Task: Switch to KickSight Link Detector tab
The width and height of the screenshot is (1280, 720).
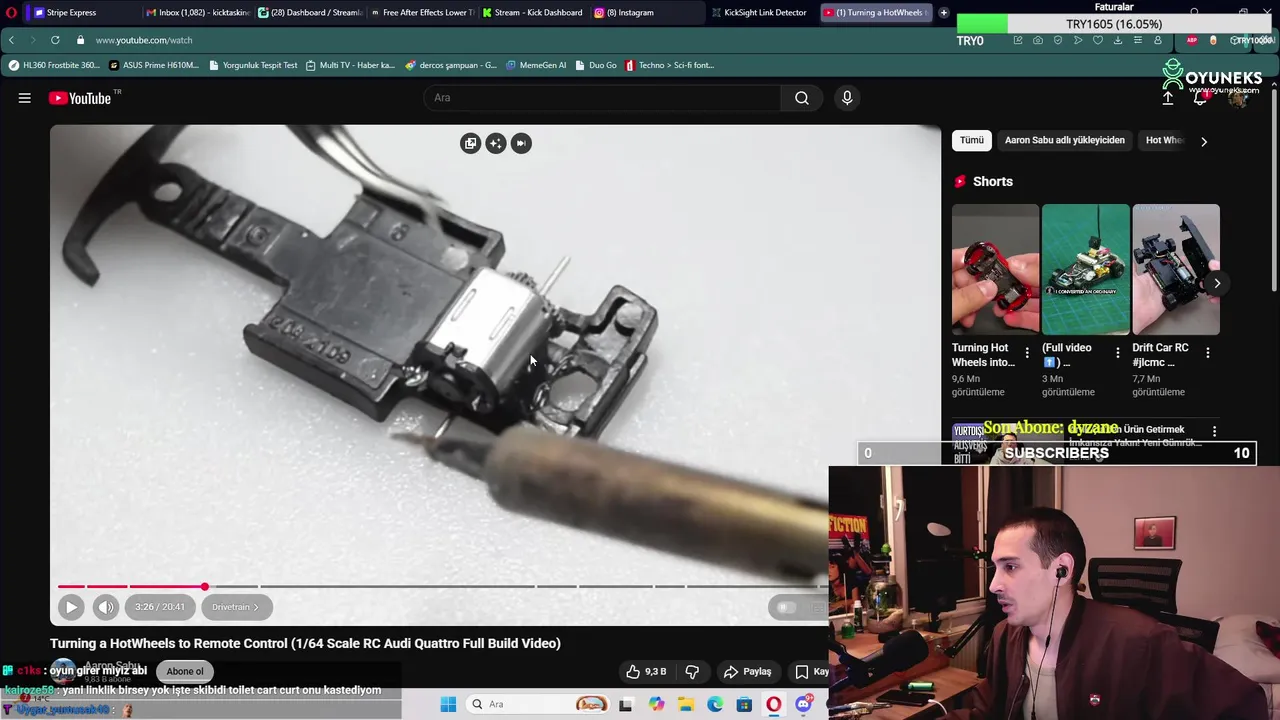Action: (x=759, y=12)
